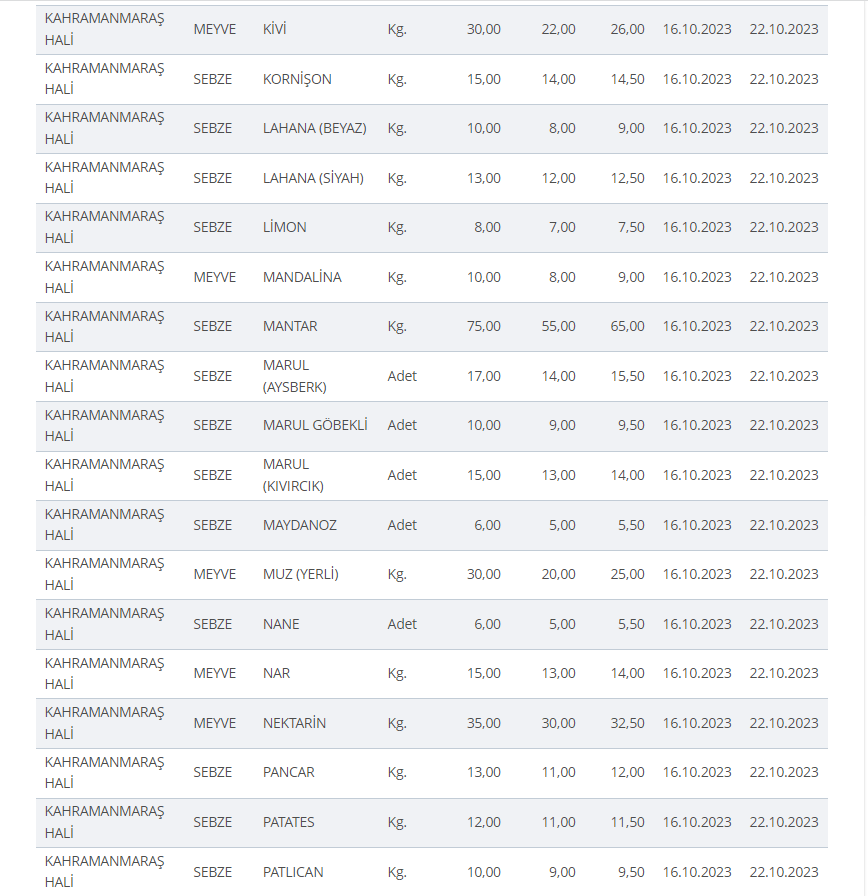Select MARUL (AYSBERK) product cell
This screenshot has height=896, width=868.
pyautogui.click(x=294, y=376)
